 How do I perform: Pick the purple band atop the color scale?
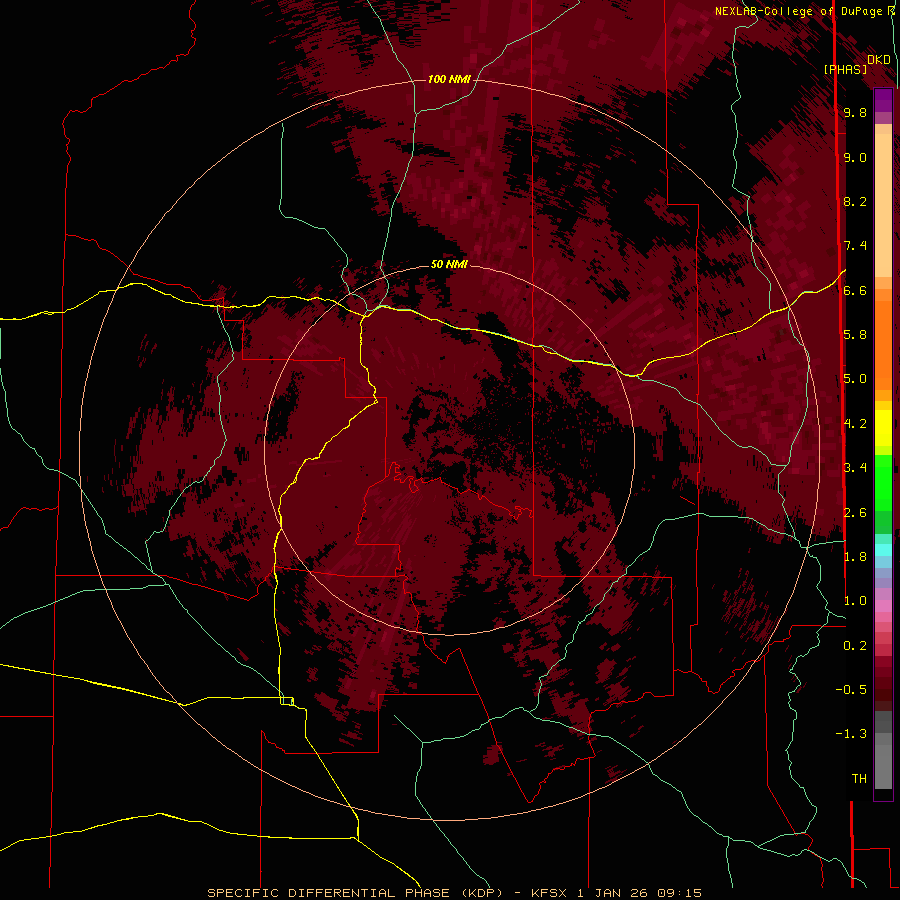(883, 100)
